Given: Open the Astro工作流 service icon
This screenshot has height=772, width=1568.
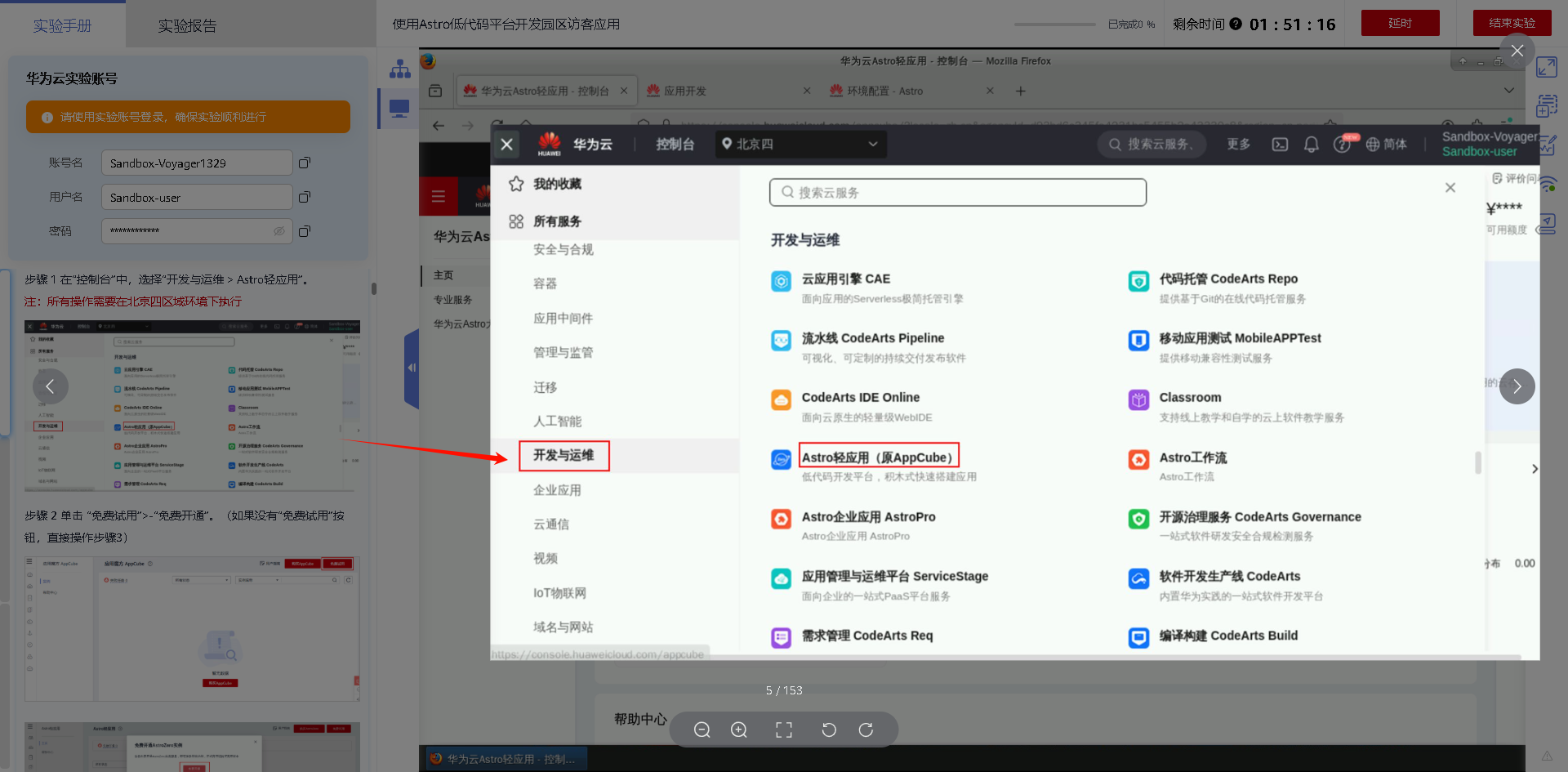Looking at the screenshot, I should click(1138, 460).
